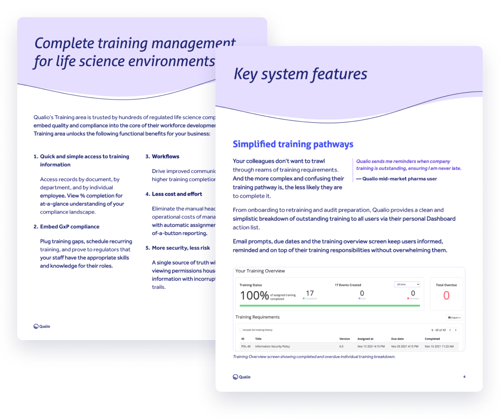
Task: Click the Qualio logo on the back page
Action: [x=42, y=326]
